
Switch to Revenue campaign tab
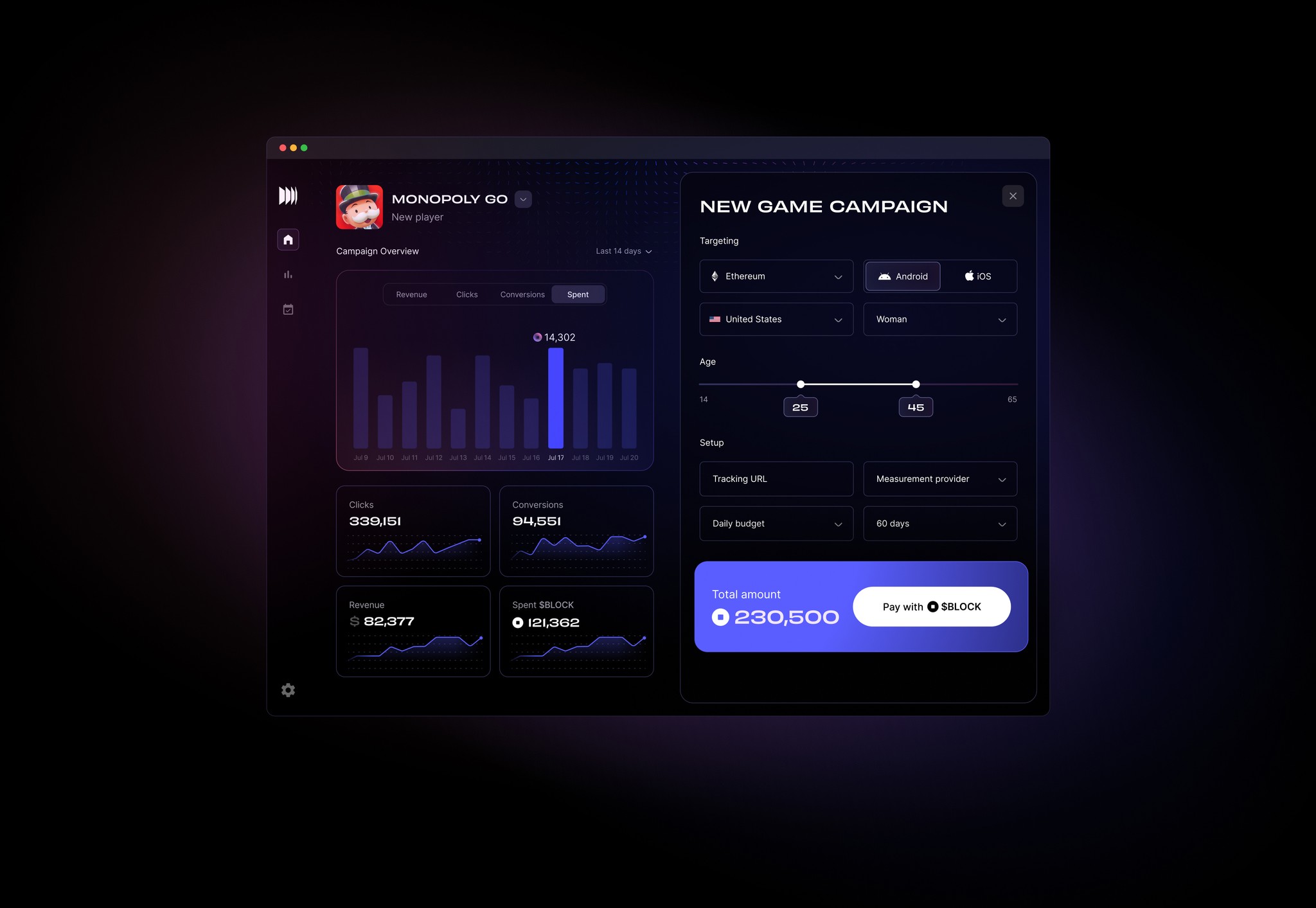click(410, 294)
